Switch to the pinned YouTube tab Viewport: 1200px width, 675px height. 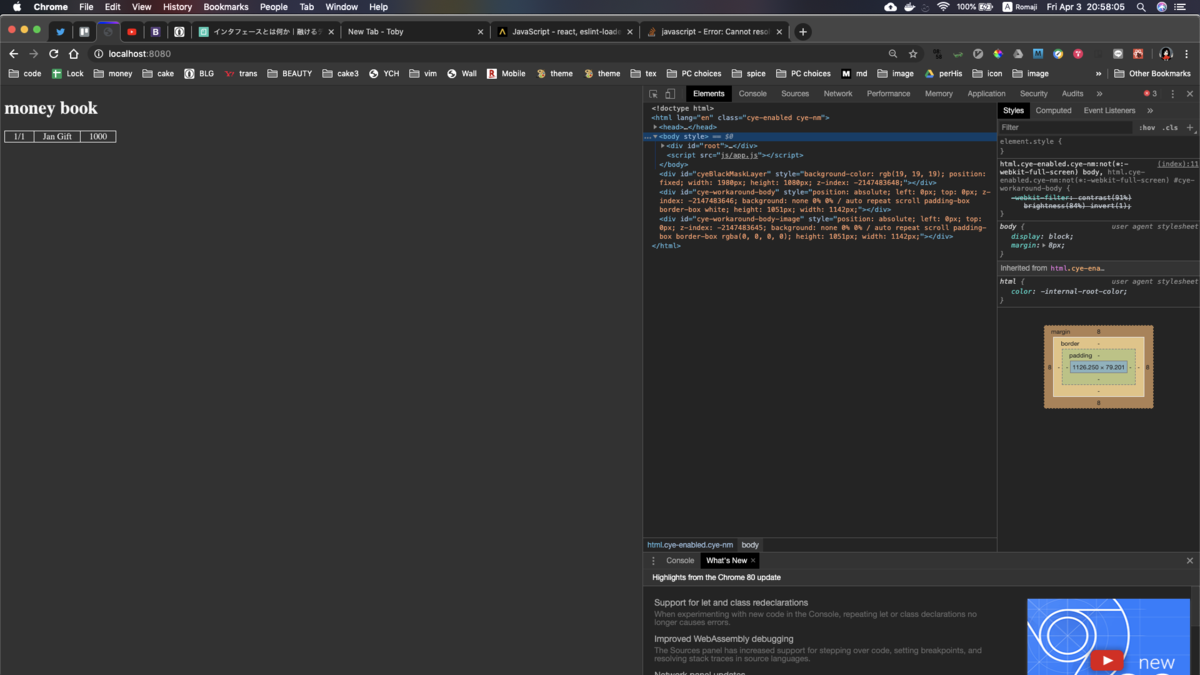pos(131,32)
